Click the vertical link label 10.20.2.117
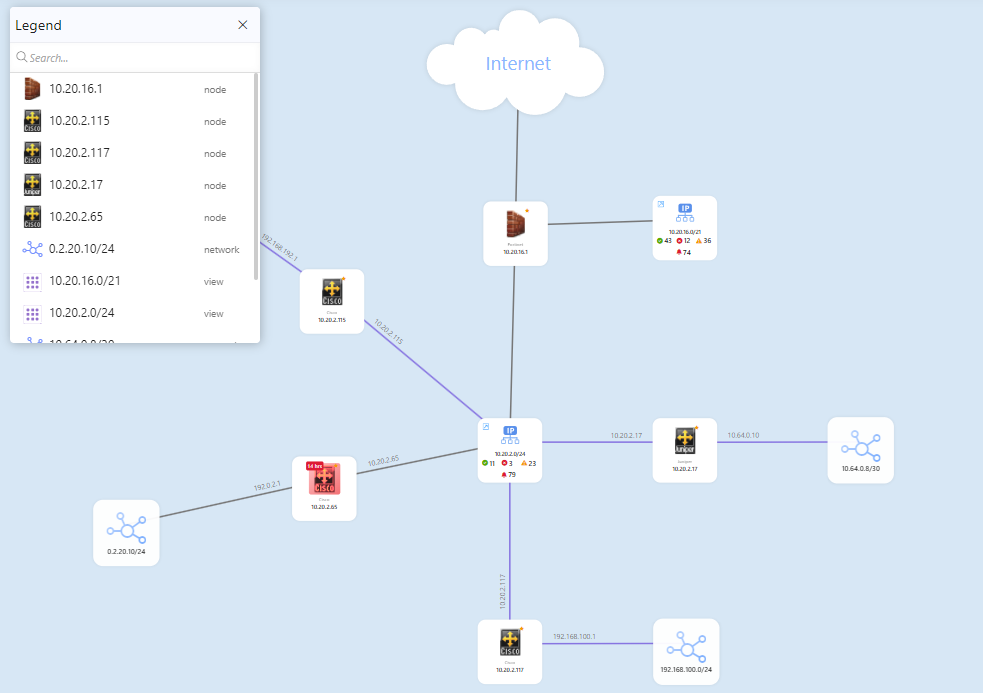 point(502,591)
